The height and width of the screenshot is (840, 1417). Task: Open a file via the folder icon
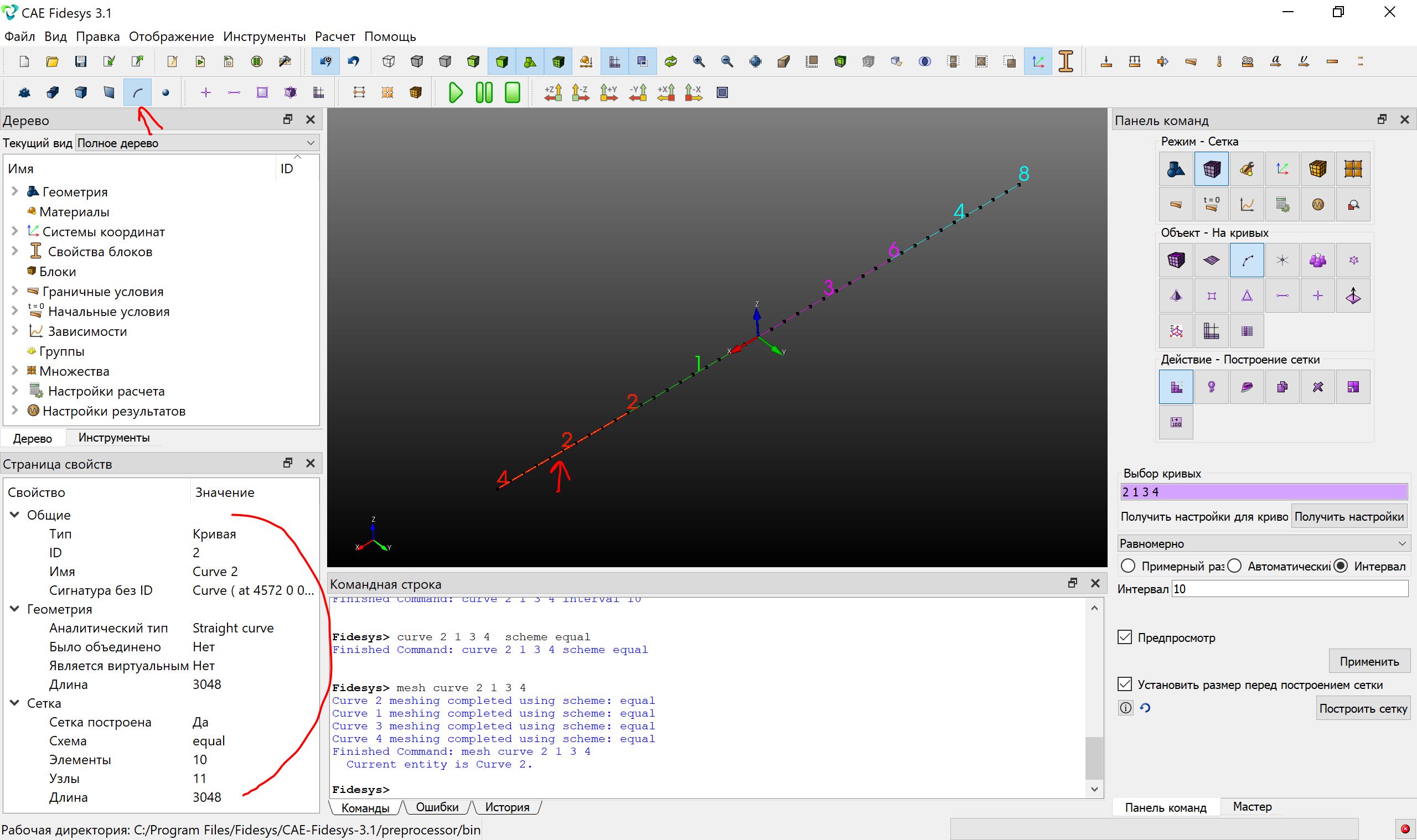point(52,61)
